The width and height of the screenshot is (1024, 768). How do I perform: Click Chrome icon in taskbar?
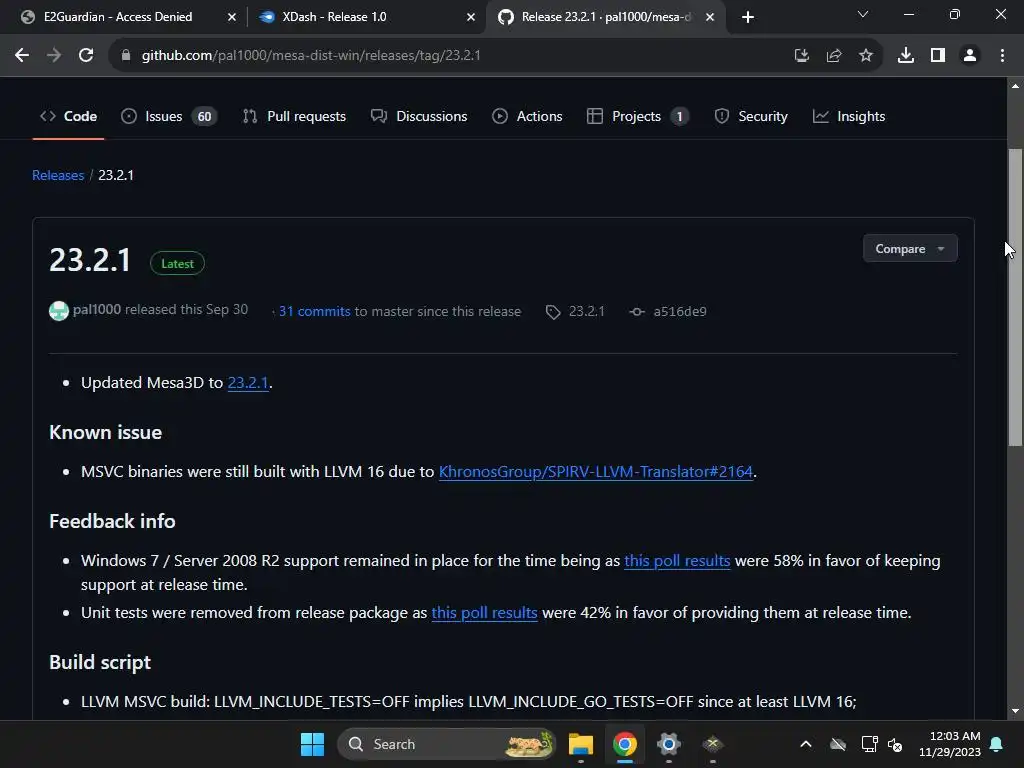coord(625,744)
